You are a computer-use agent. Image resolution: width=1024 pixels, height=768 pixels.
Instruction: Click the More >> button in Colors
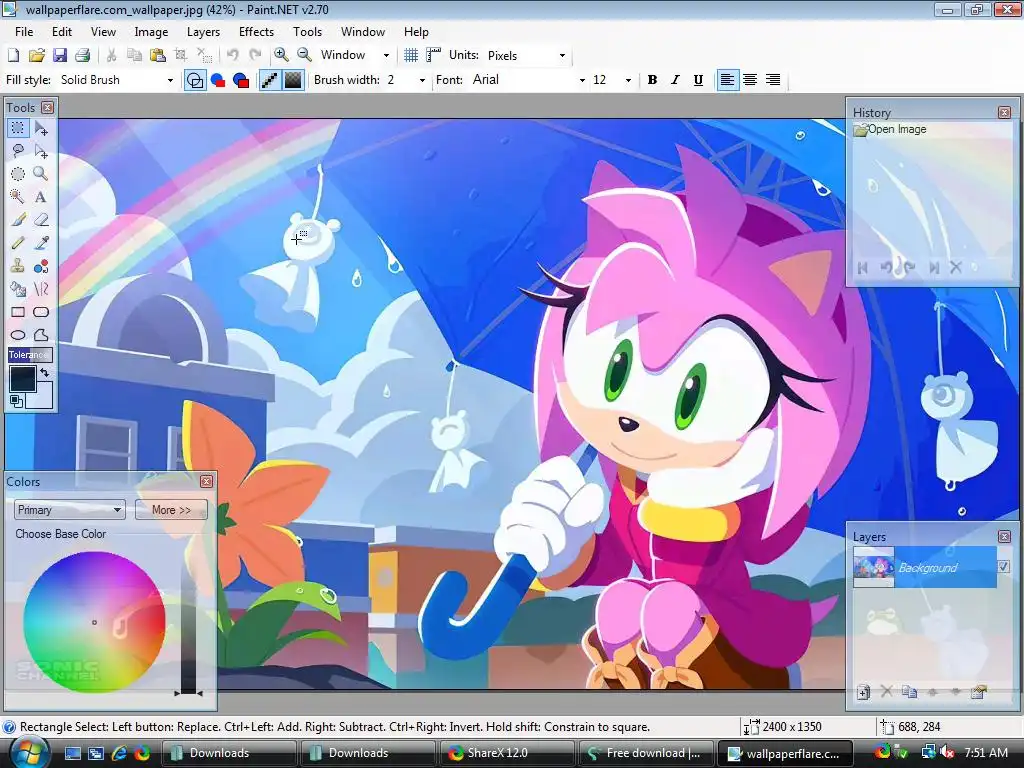click(x=171, y=509)
